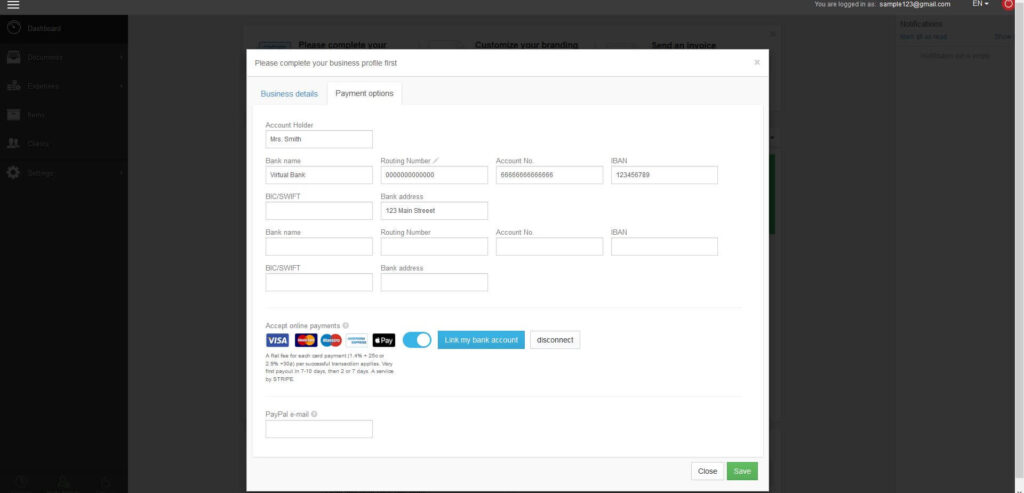Click the Dashboard gauge icon in sidebar
1024x493 pixels.
(x=14, y=28)
